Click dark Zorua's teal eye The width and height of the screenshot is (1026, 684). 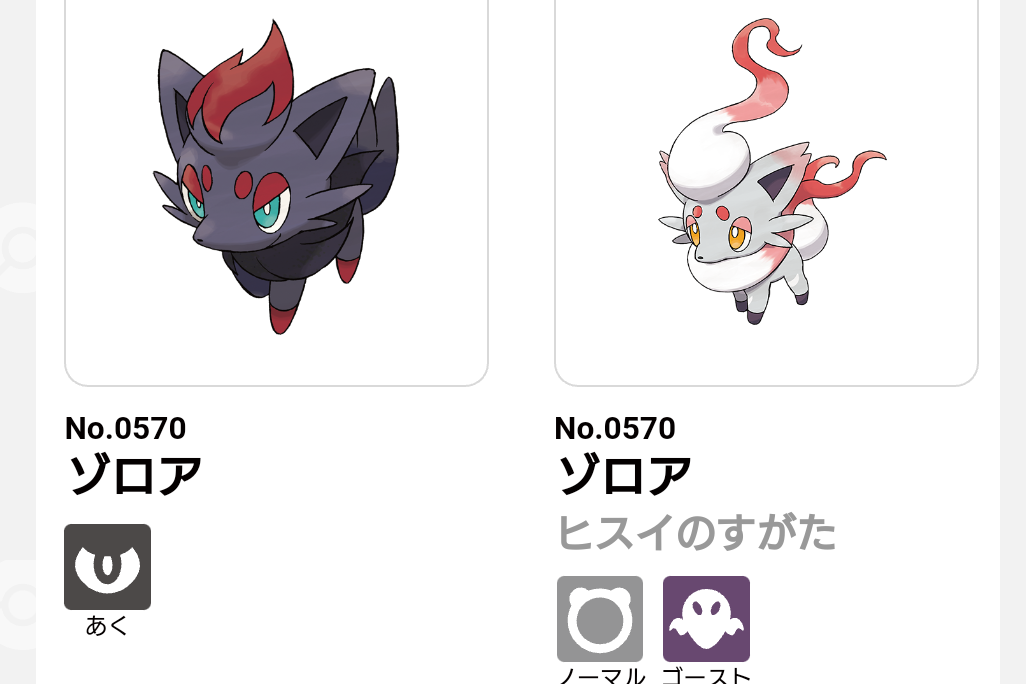pyautogui.click(x=270, y=215)
